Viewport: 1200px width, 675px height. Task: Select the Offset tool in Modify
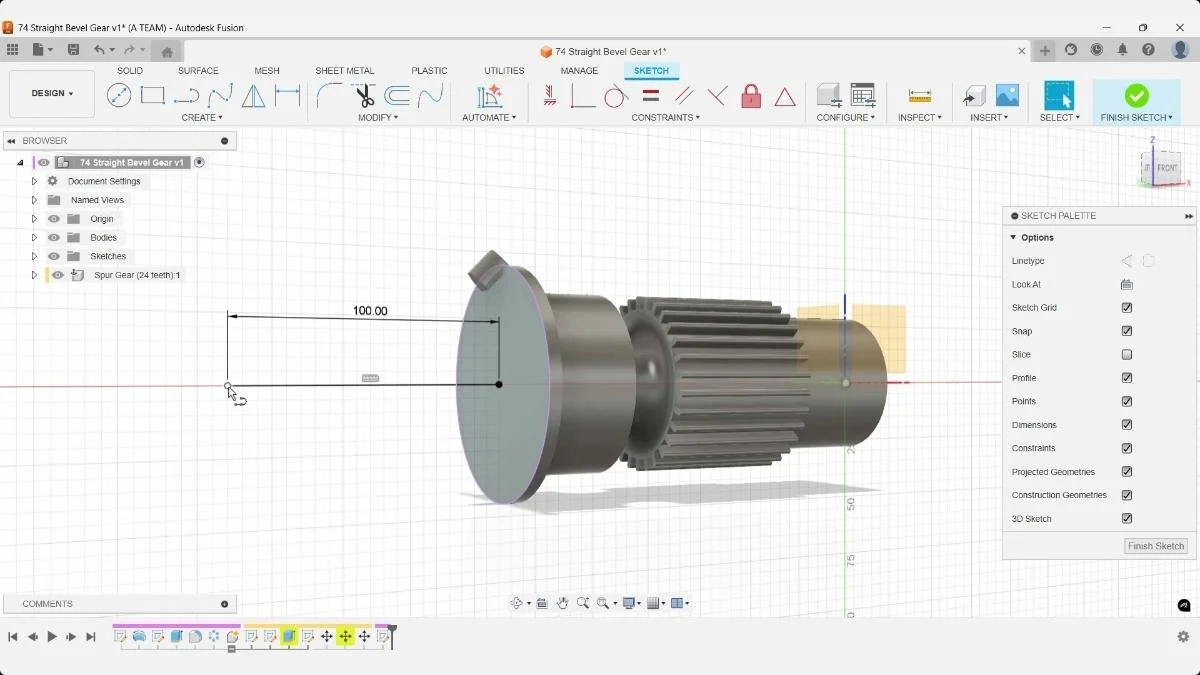tap(397, 96)
